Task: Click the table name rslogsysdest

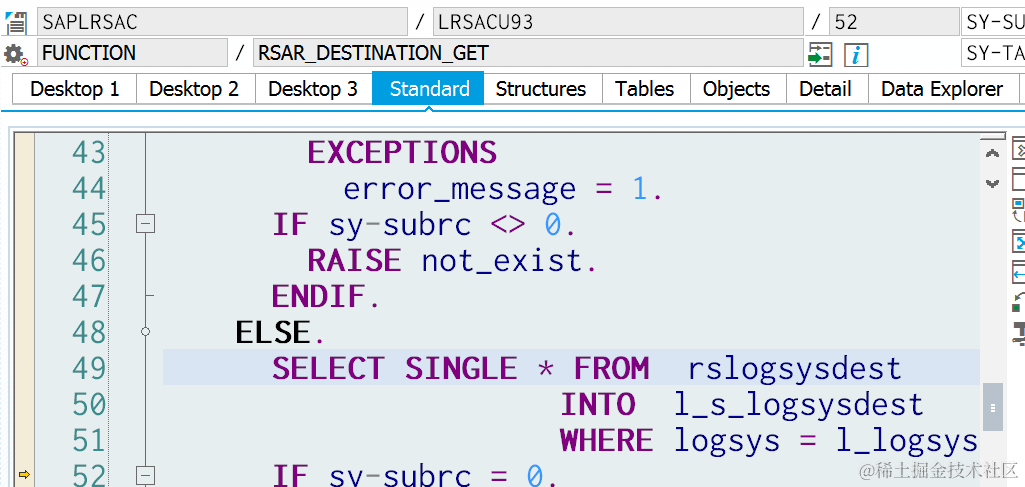Action: click(x=795, y=369)
